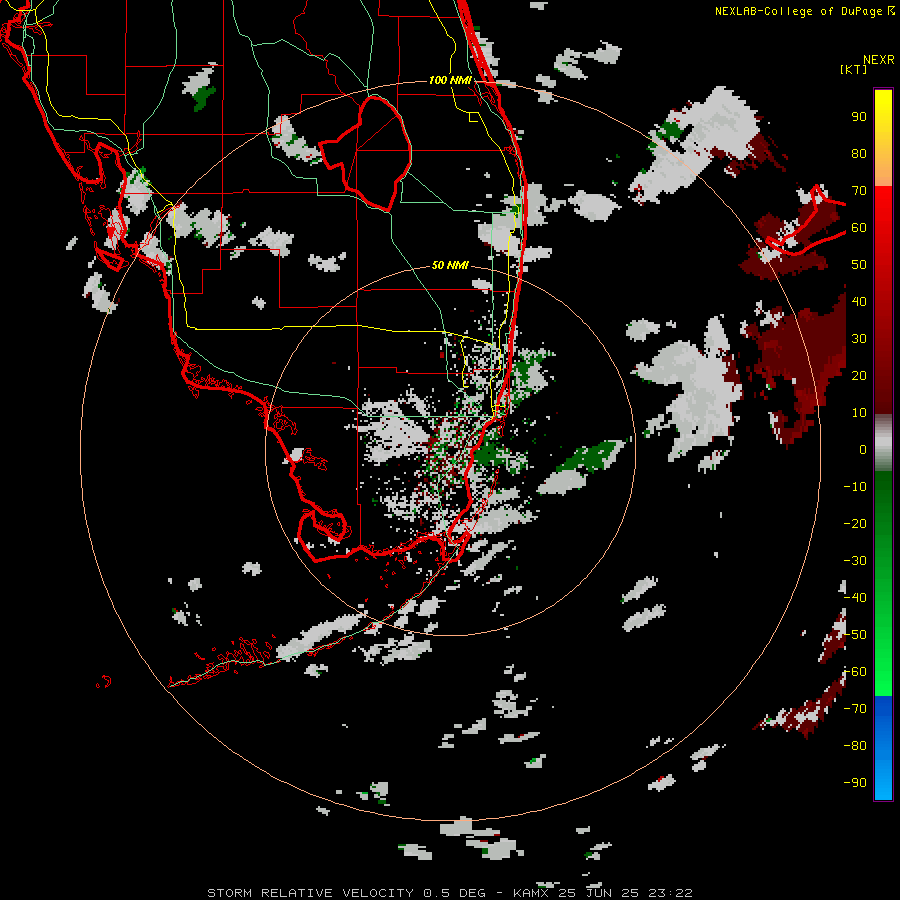Click the -60 value on velocity scale
Image resolution: width=900 pixels, height=900 pixels.
(855, 672)
